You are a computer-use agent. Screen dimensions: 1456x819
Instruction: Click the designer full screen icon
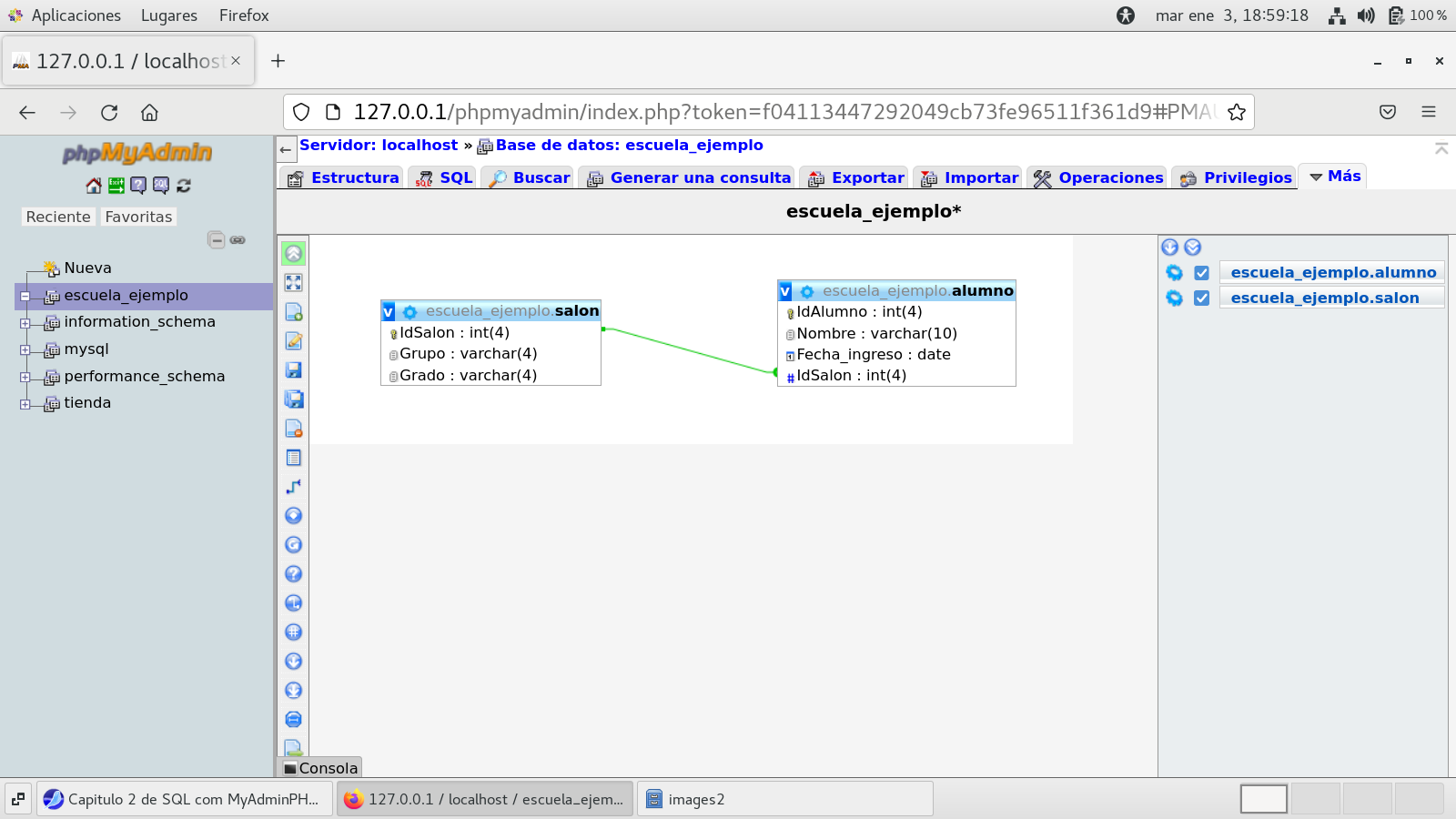[293, 283]
